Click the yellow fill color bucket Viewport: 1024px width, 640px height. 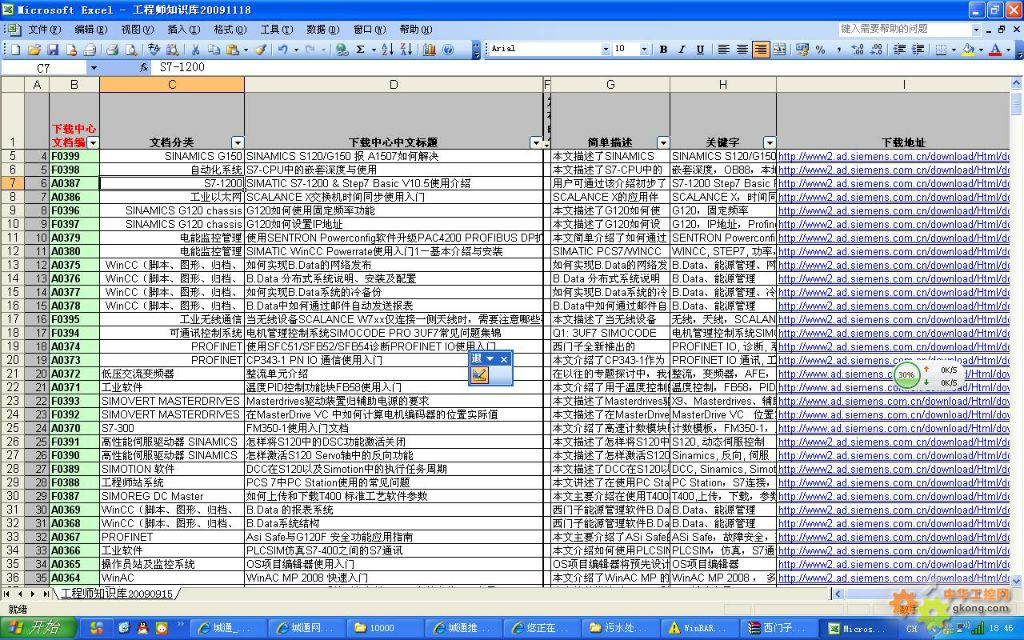(968, 49)
